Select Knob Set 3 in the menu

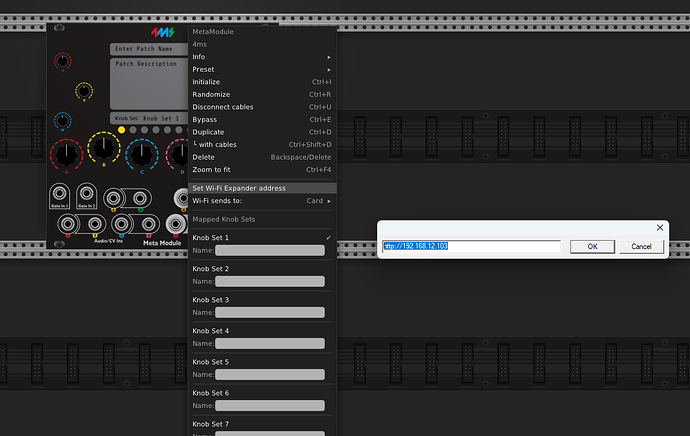pos(262,300)
